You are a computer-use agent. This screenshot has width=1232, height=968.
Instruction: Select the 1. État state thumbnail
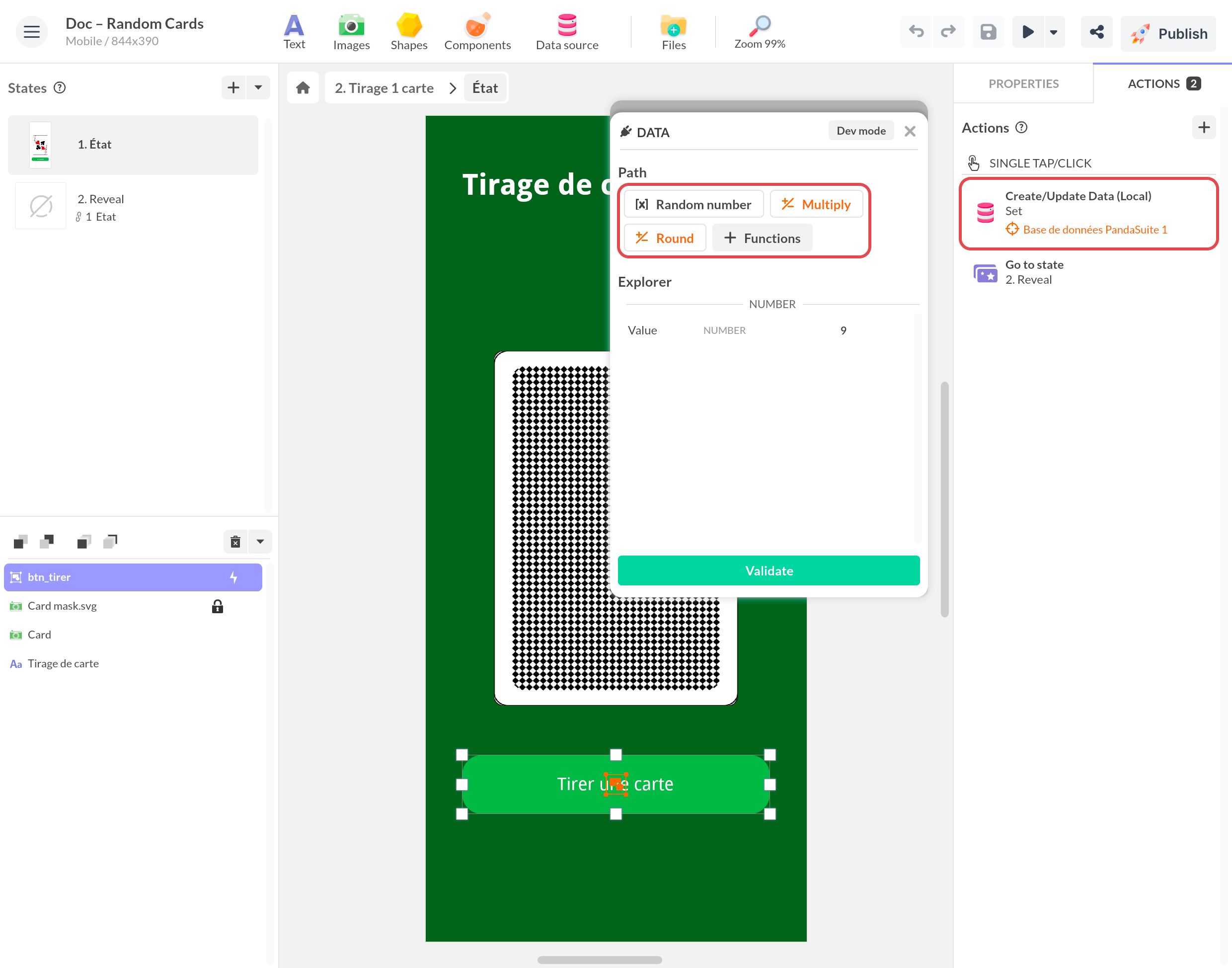pos(40,145)
